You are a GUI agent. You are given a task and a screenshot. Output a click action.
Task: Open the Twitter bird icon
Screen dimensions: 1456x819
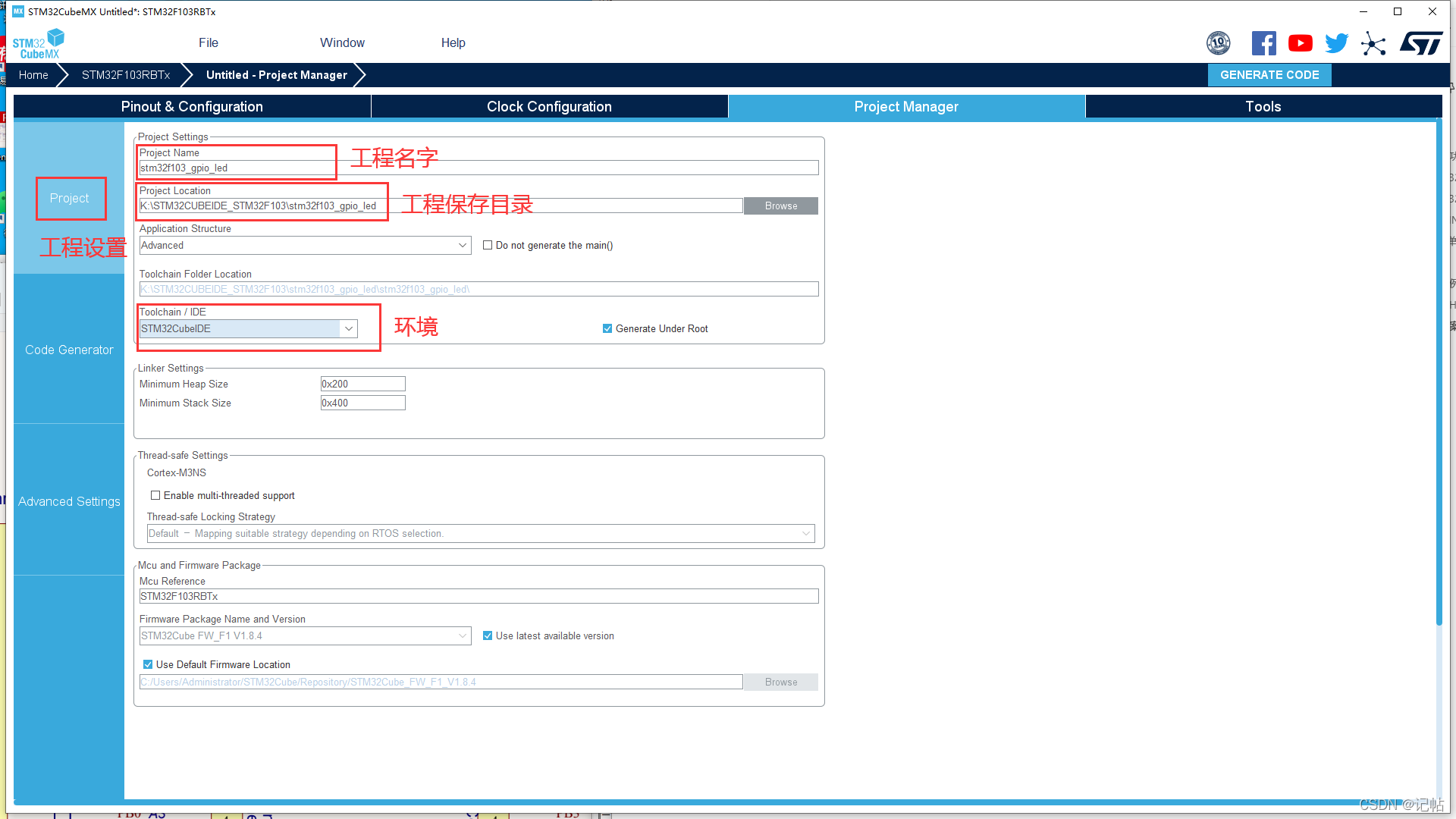click(x=1336, y=43)
